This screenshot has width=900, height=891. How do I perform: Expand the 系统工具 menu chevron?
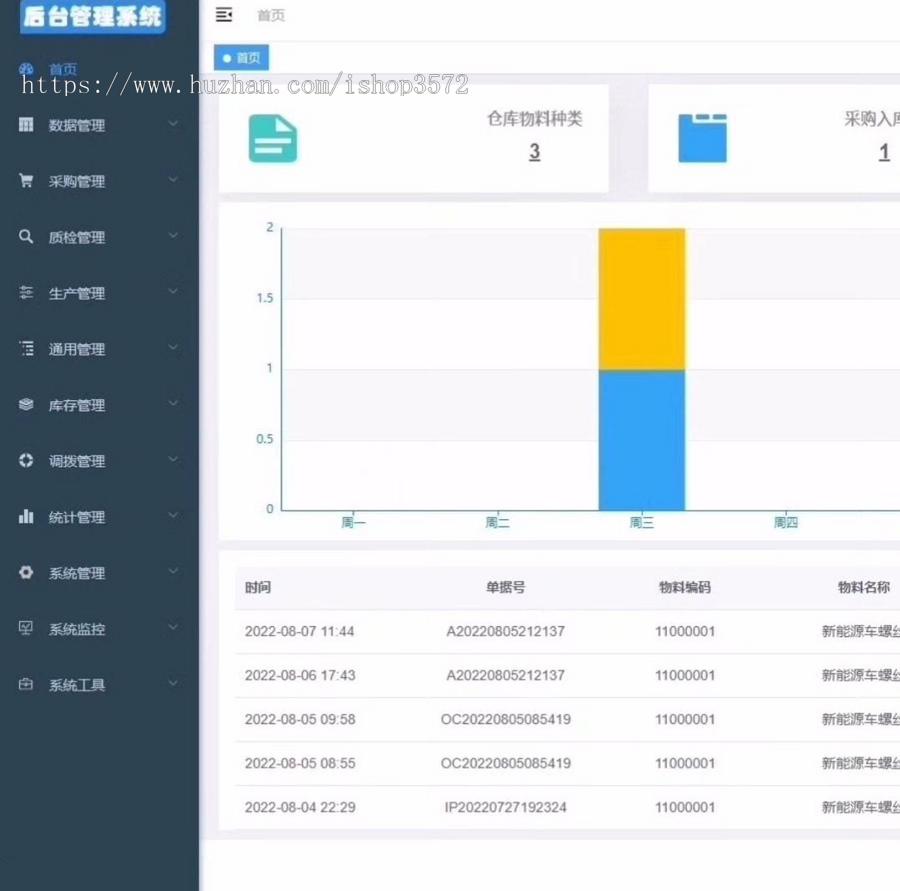(x=173, y=683)
